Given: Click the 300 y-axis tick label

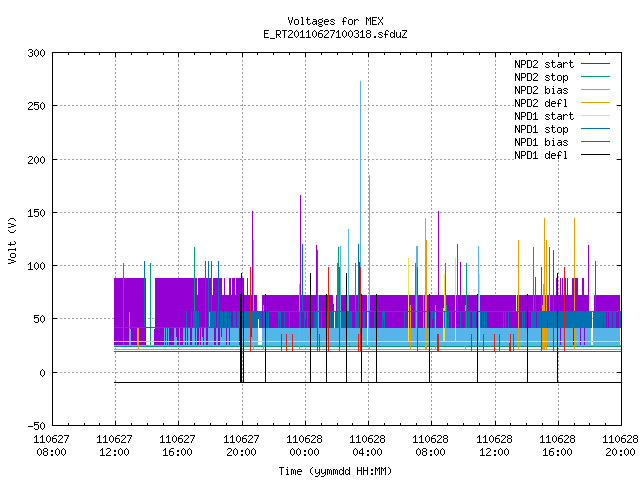Looking at the screenshot, I should 36,53.
